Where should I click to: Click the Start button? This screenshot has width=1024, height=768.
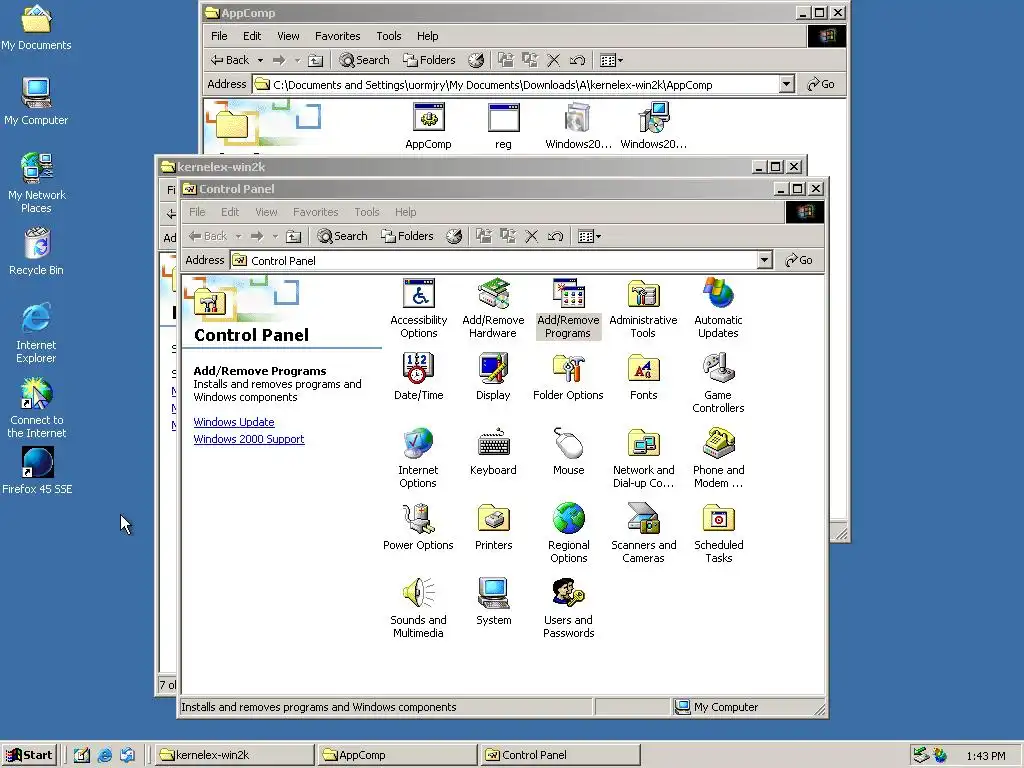(x=29, y=755)
